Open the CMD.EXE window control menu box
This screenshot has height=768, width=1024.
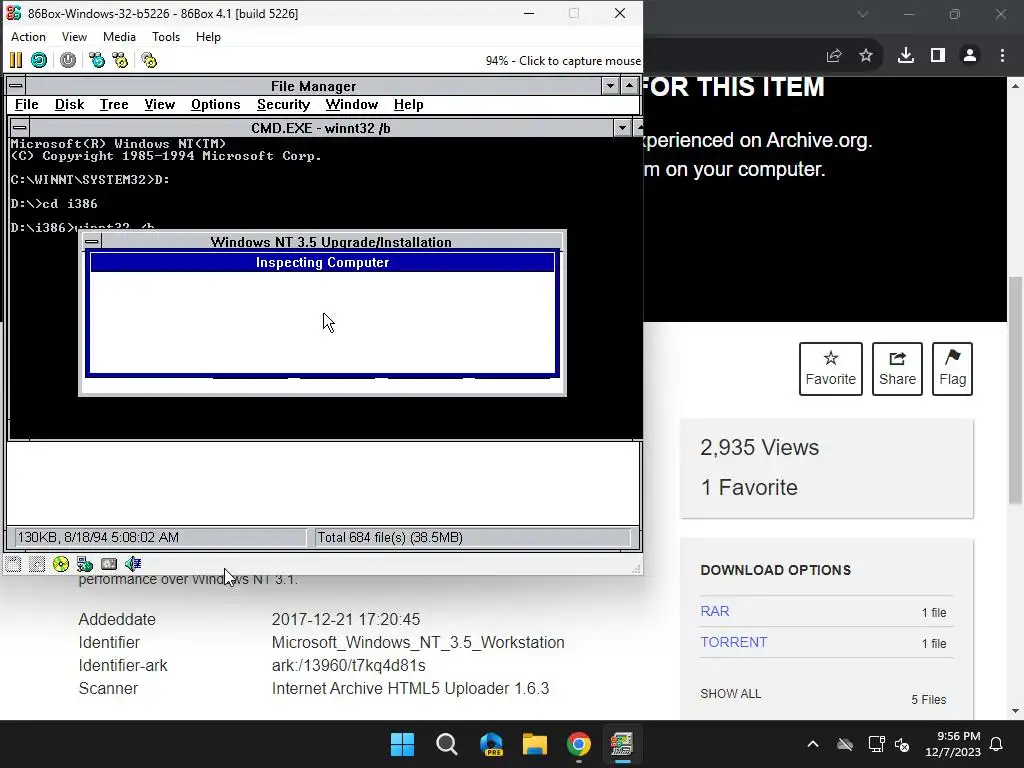[x=20, y=128]
